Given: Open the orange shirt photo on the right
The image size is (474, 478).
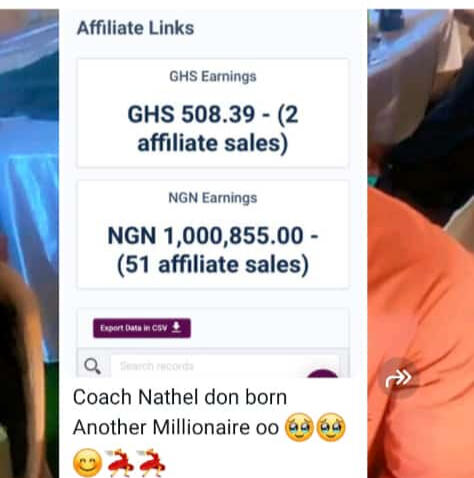Looking at the screenshot, I should coord(421,243).
